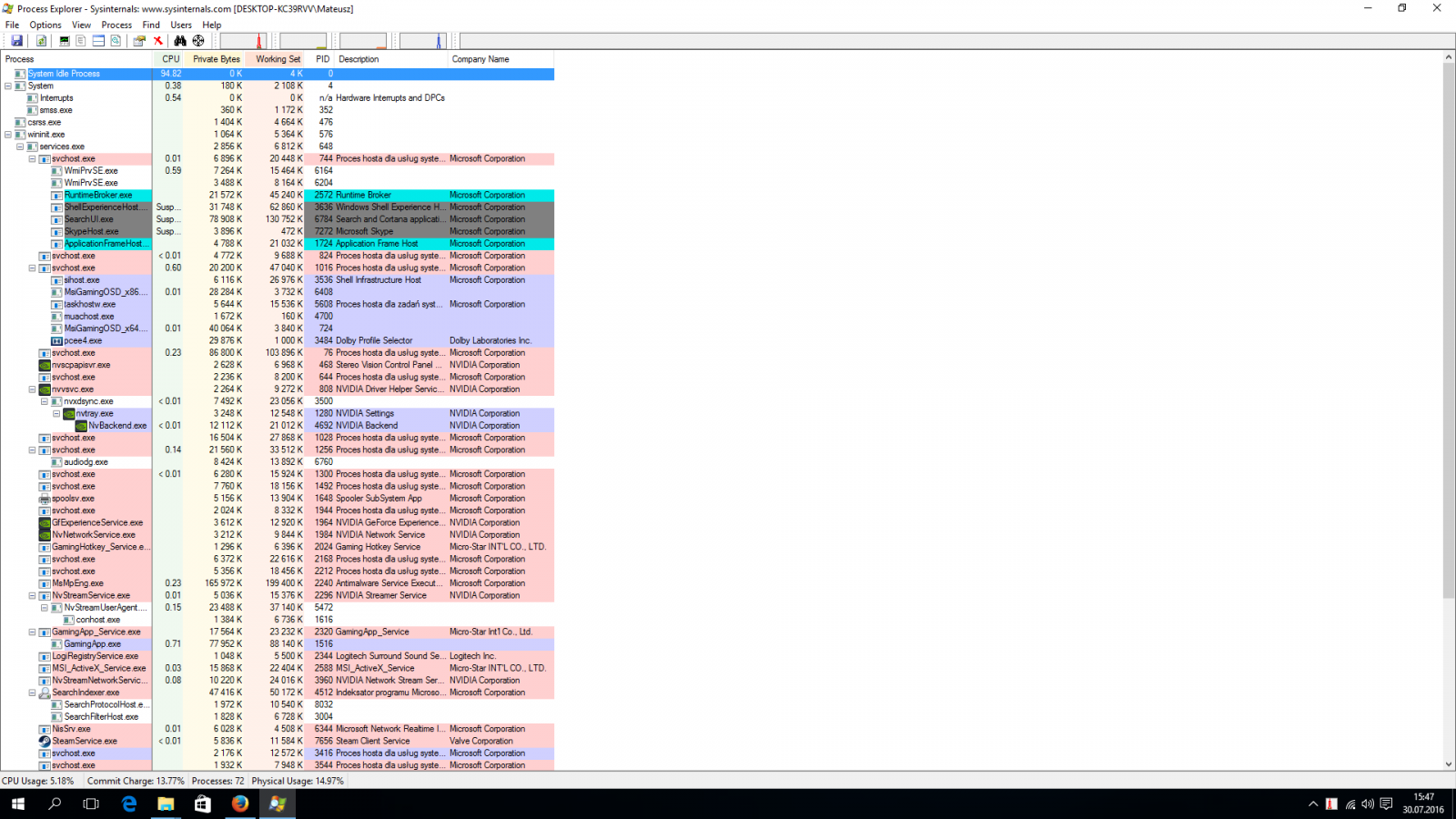
Task: Collapse the NvStreamService.exe tree node
Action: (x=32, y=595)
